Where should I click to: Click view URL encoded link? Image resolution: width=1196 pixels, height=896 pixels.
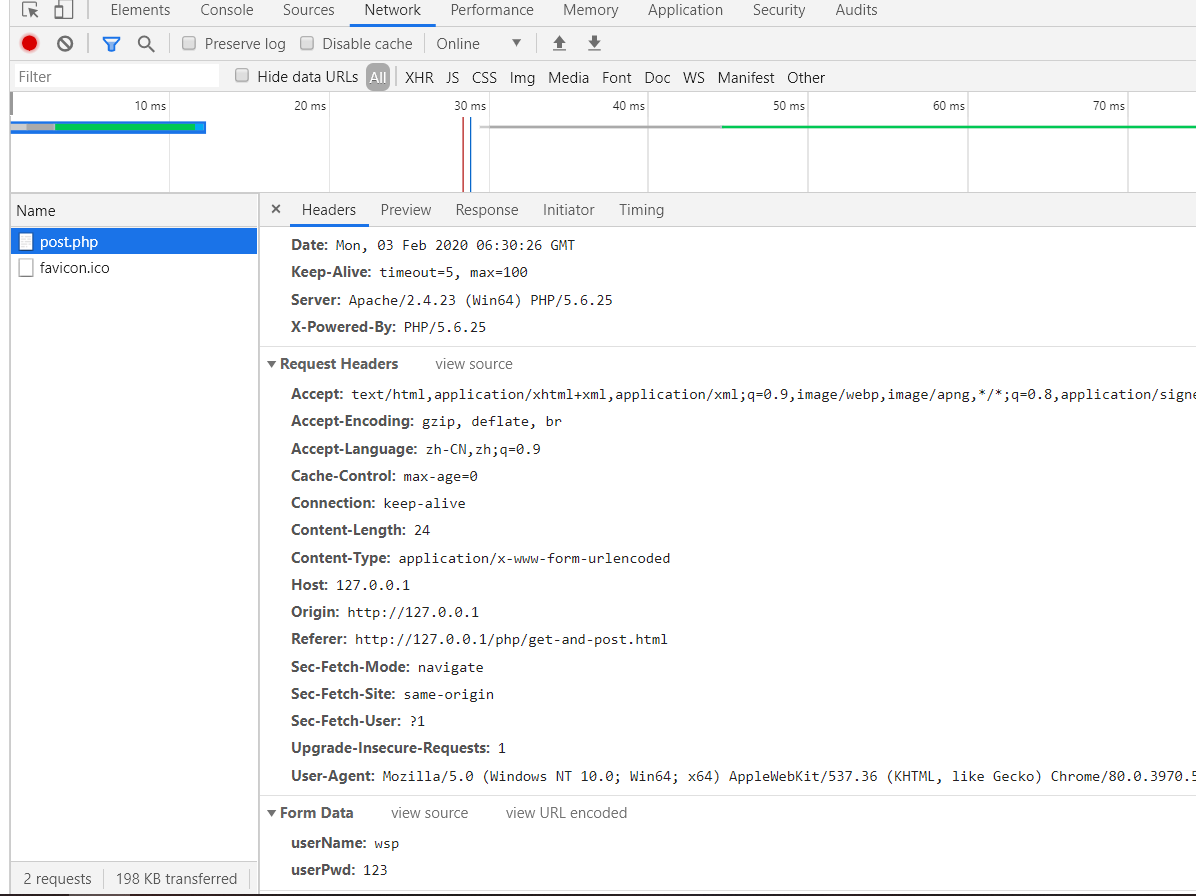click(566, 814)
